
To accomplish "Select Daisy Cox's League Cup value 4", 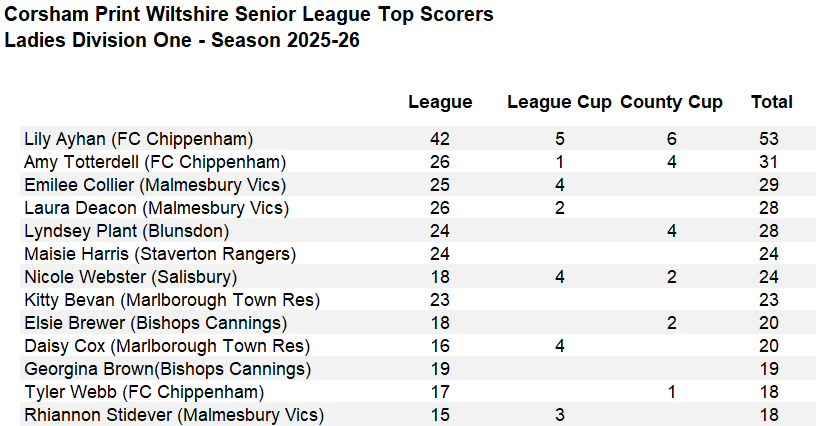I will tap(559, 346).
